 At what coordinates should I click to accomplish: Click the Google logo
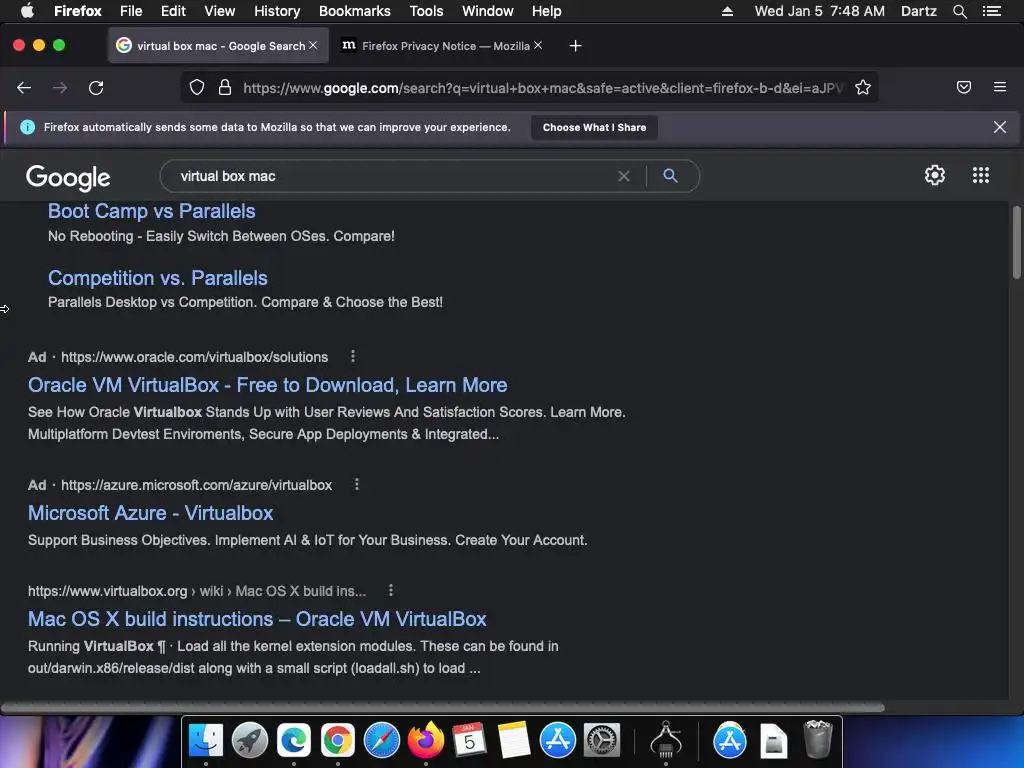click(x=68, y=178)
